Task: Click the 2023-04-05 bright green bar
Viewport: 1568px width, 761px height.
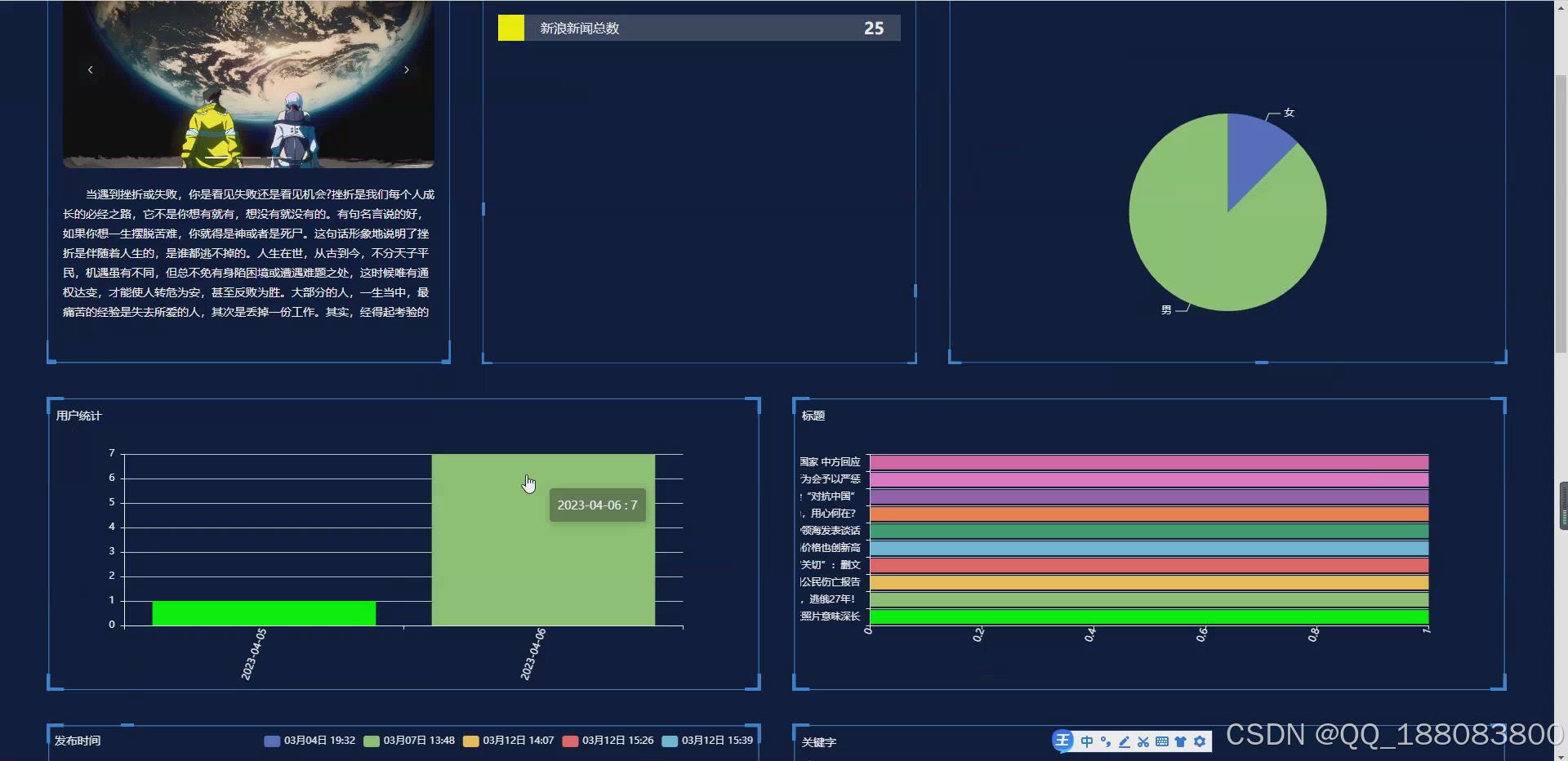Action: tap(264, 613)
